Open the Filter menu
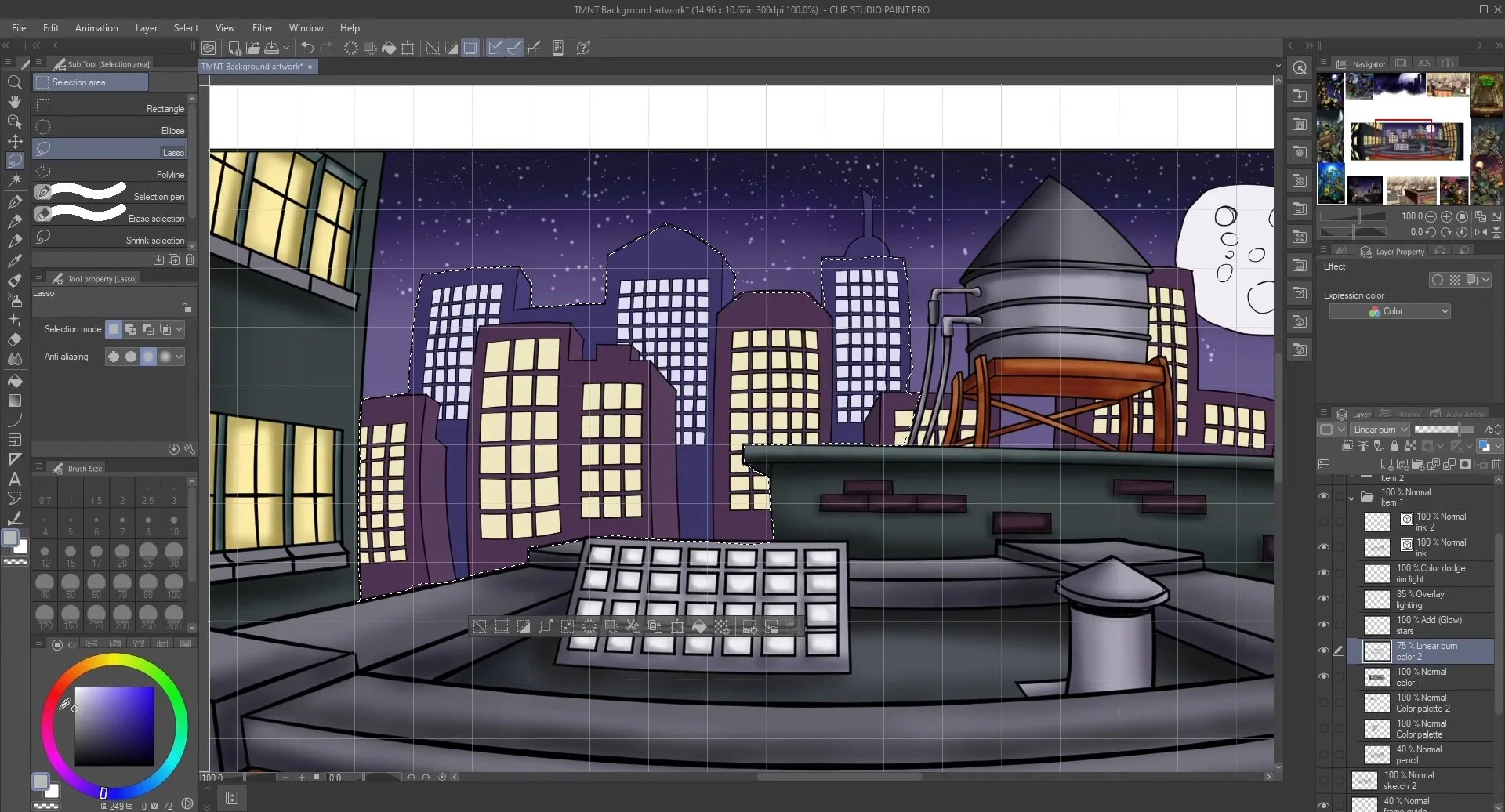This screenshot has height=812, width=1505. point(263,27)
